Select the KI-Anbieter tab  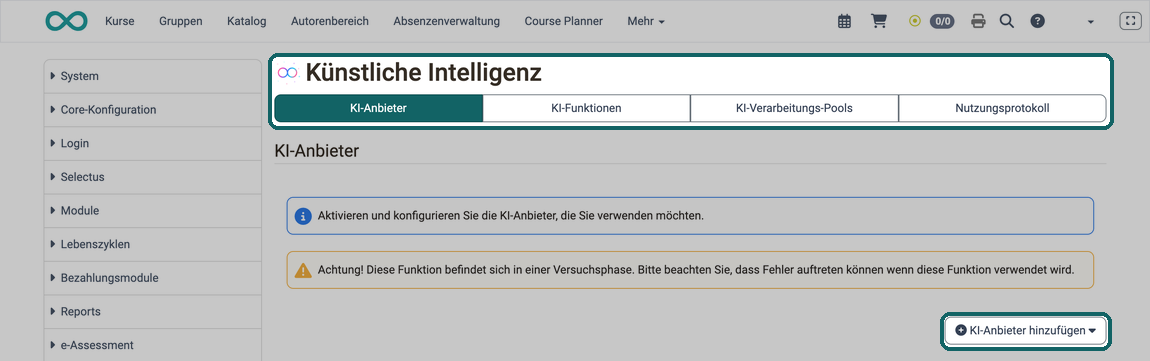point(378,108)
